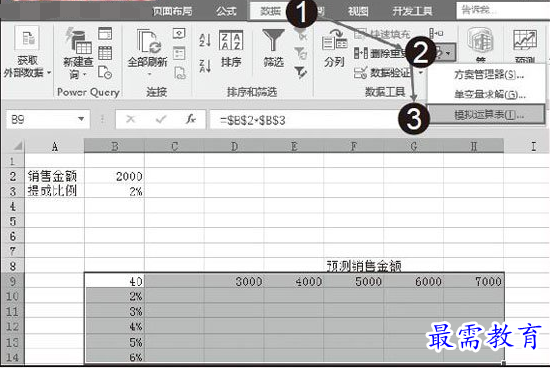Click the cell containing 7000
The width and height of the screenshot is (550, 368).
click(x=474, y=281)
